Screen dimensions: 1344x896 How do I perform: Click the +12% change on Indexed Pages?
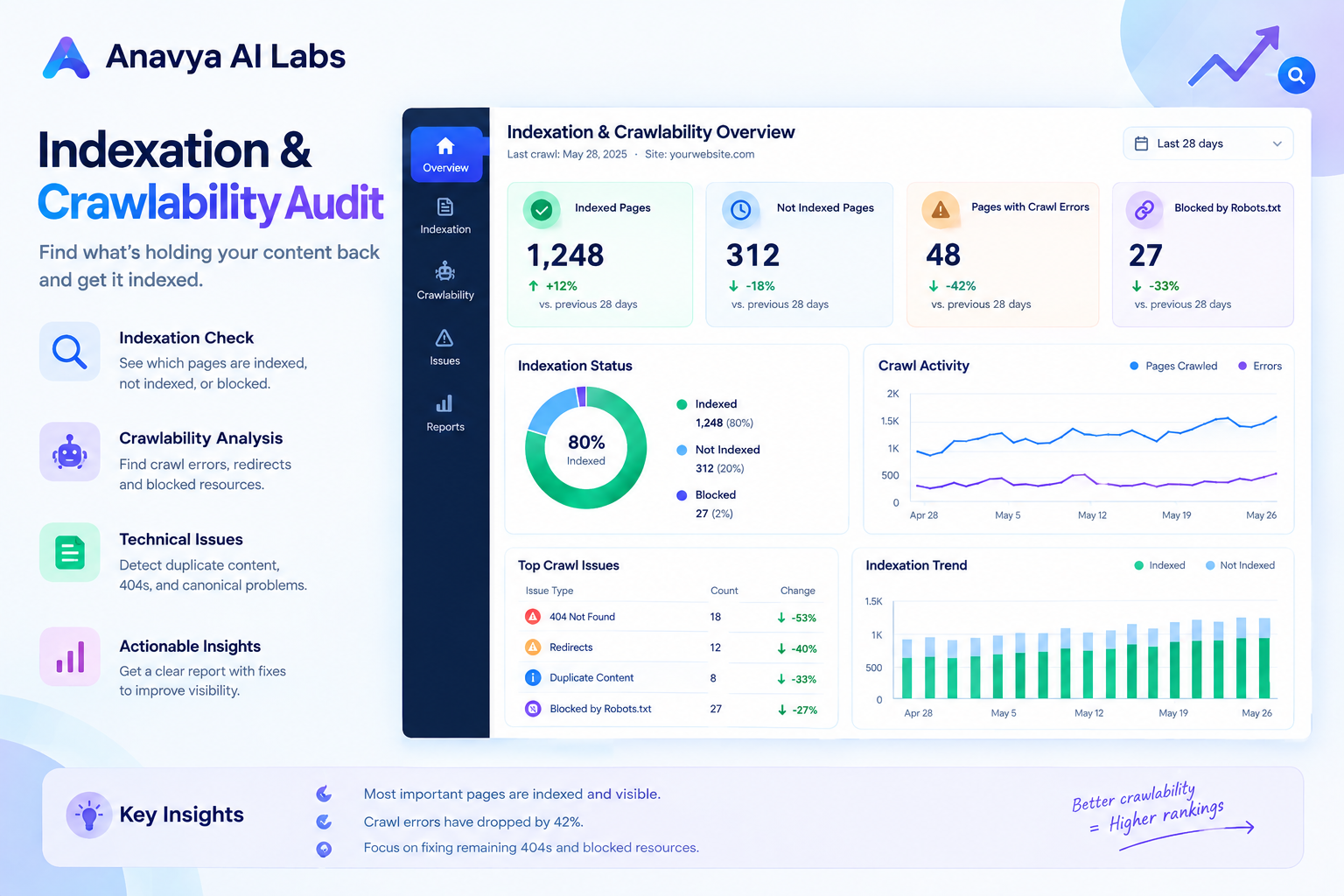pos(552,286)
